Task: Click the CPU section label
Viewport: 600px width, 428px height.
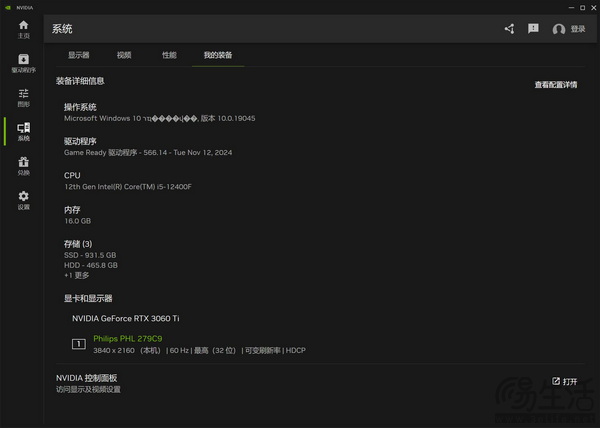Action: pos(72,175)
